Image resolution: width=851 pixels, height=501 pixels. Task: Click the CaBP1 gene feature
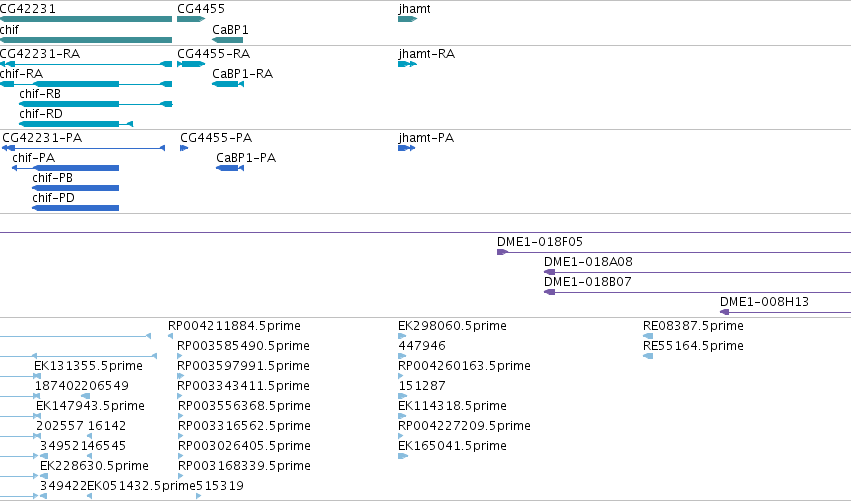click(x=227, y=40)
